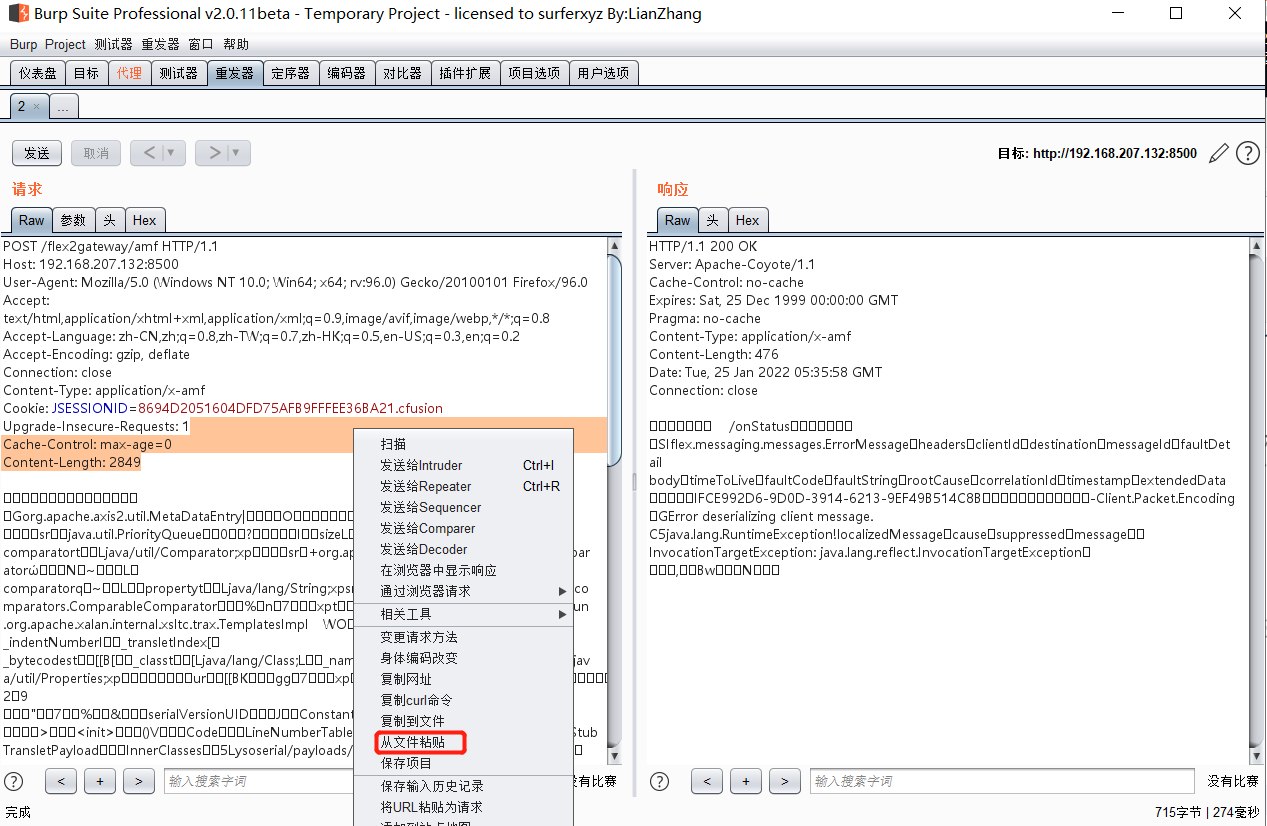The width and height of the screenshot is (1267, 826).
Task: Choose 复制到文件 from context menu
Action: point(464,721)
